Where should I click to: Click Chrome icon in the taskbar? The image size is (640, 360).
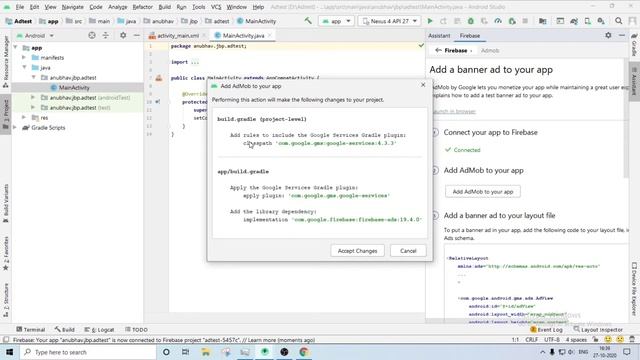[x=304, y=352]
